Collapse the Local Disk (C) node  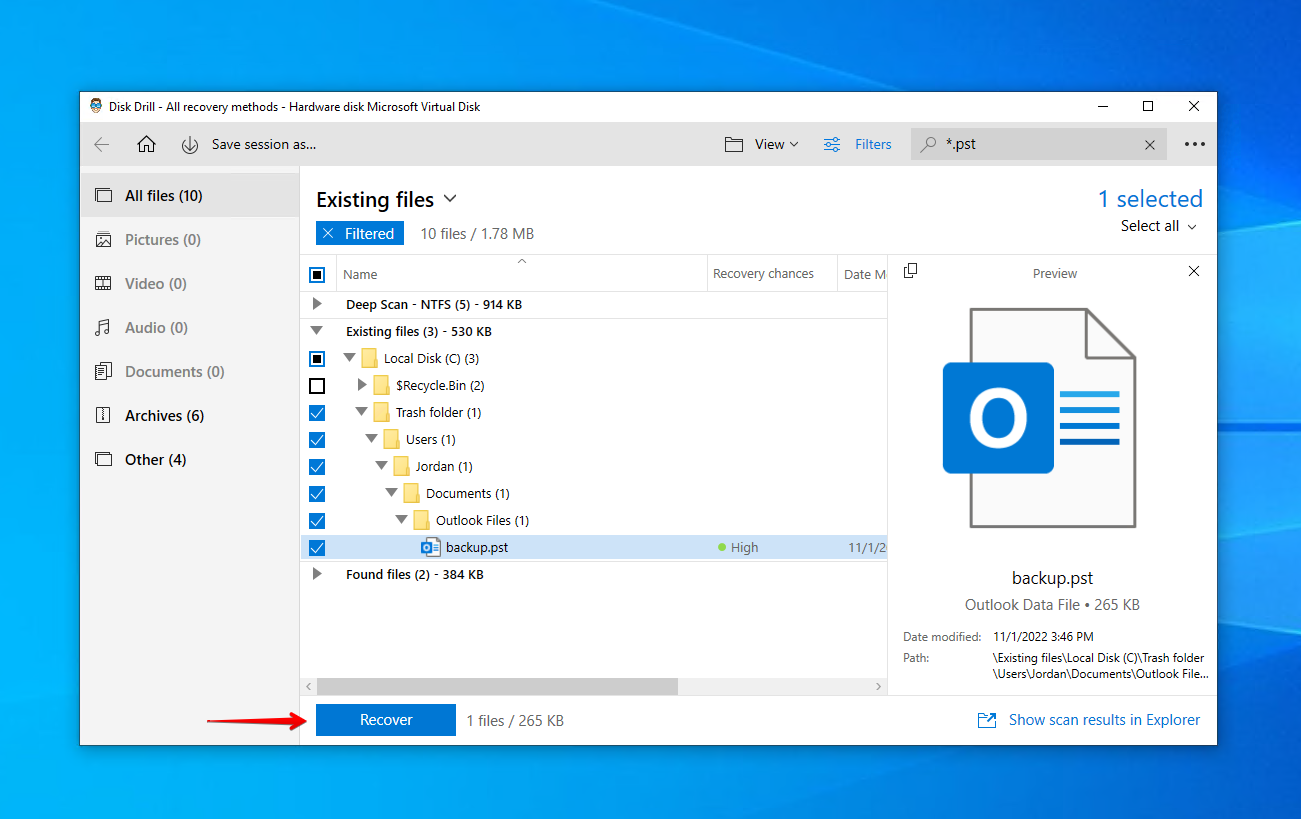pyautogui.click(x=349, y=358)
